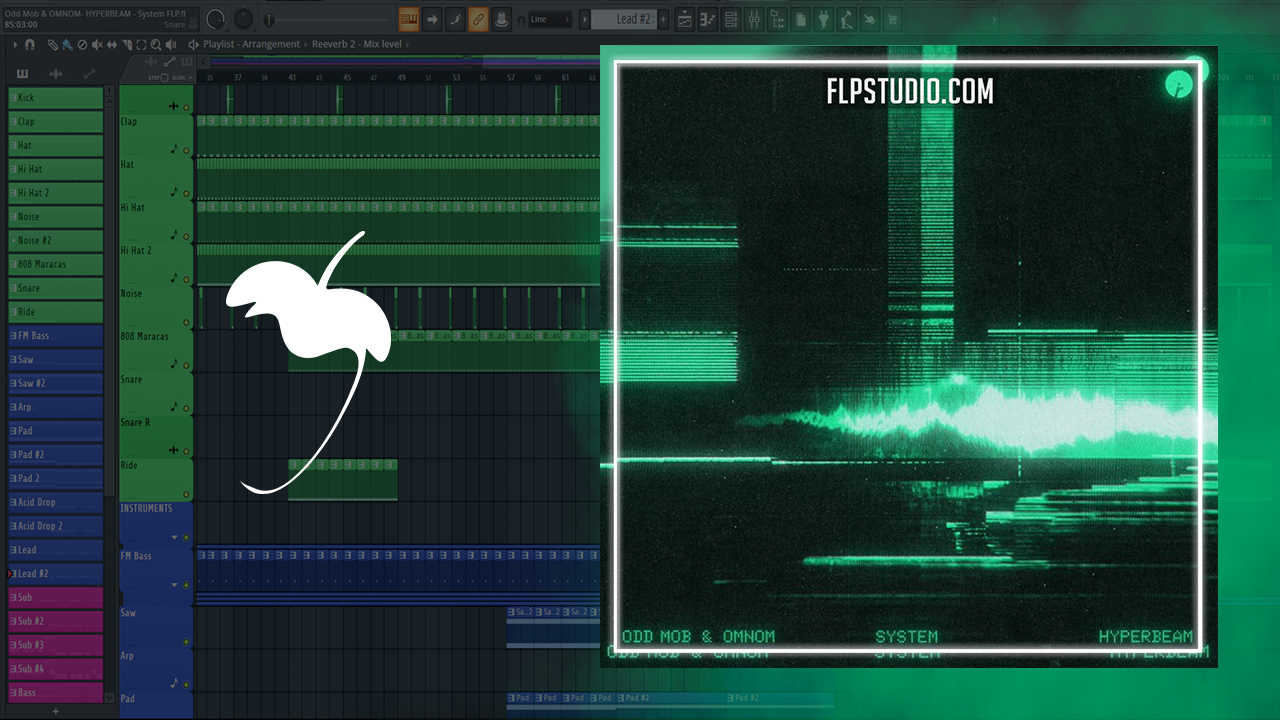Image resolution: width=1280 pixels, height=720 pixels.
Task: Switch to the audio waveform picker tab
Action: pos(56,74)
